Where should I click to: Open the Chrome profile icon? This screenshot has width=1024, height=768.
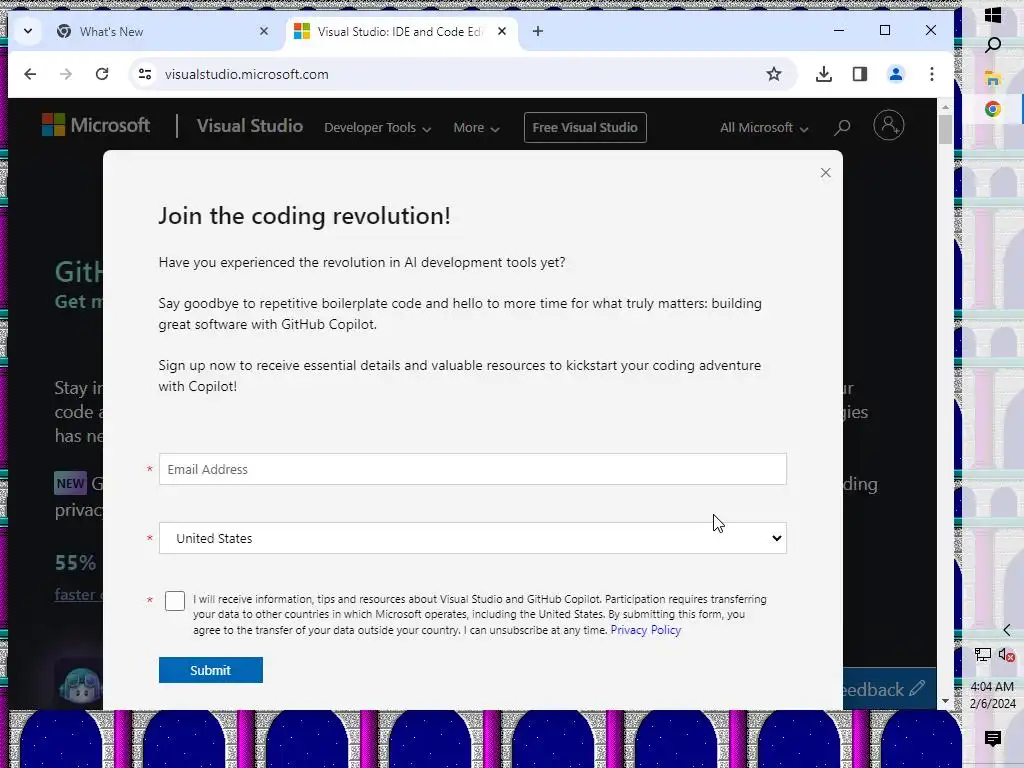tap(895, 74)
